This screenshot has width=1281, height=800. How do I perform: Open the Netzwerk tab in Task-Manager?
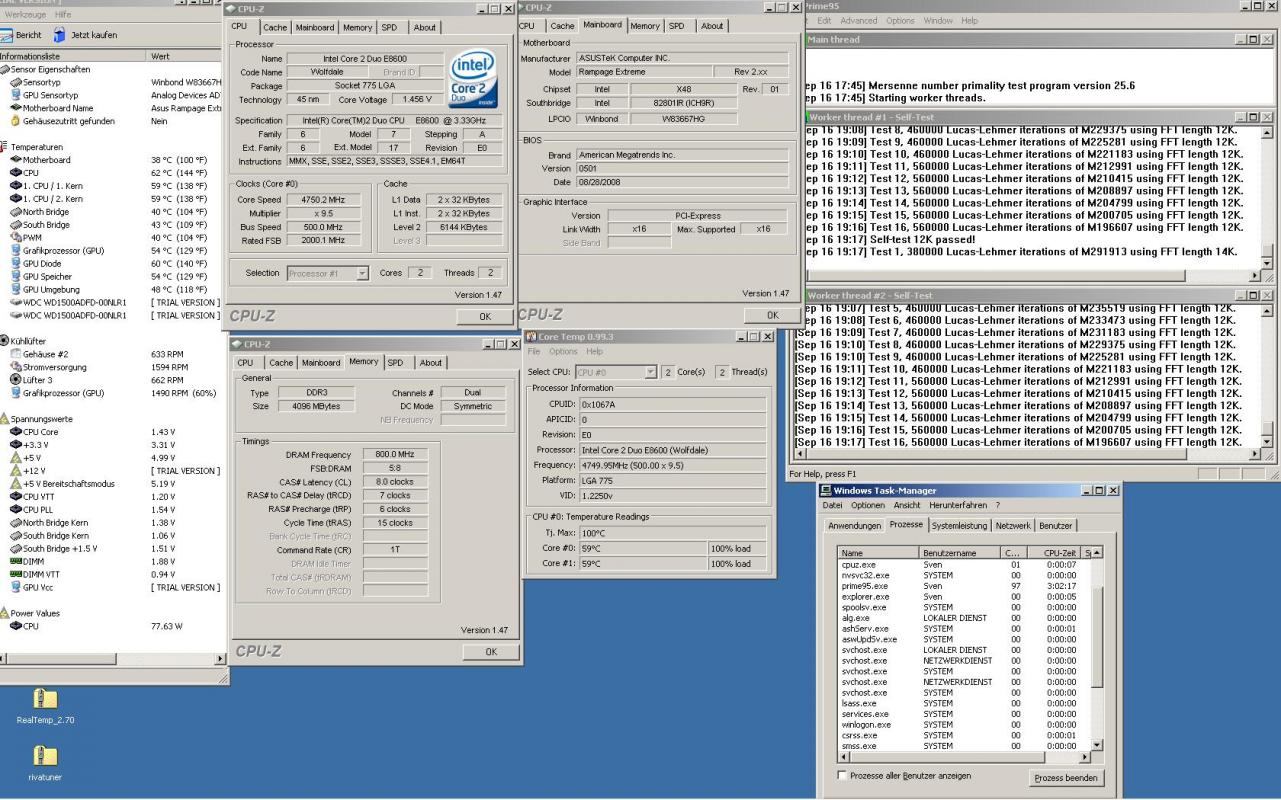pos(1012,525)
